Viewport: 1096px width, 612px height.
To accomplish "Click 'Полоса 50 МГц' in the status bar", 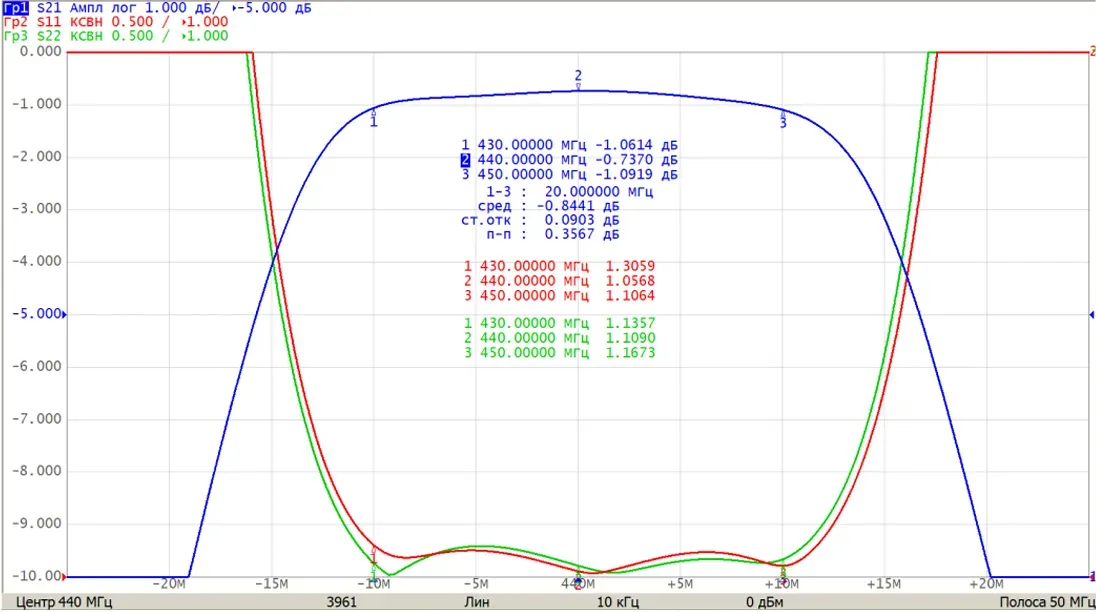I will coord(1046,602).
